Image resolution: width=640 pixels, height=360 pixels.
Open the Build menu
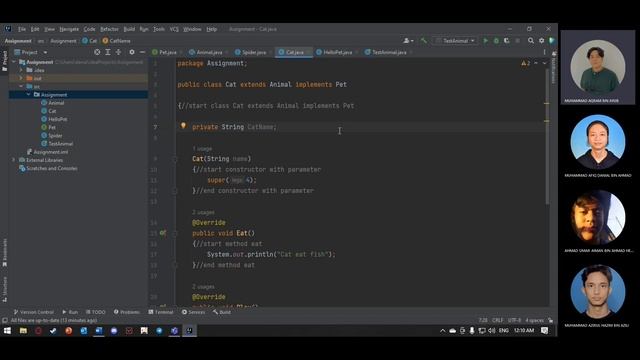click(x=129, y=29)
